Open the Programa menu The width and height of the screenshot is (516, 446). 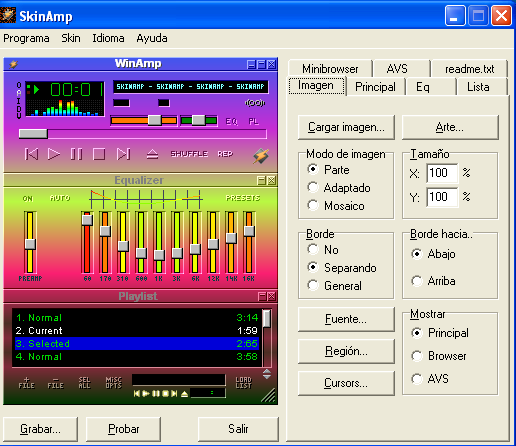coord(26,38)
